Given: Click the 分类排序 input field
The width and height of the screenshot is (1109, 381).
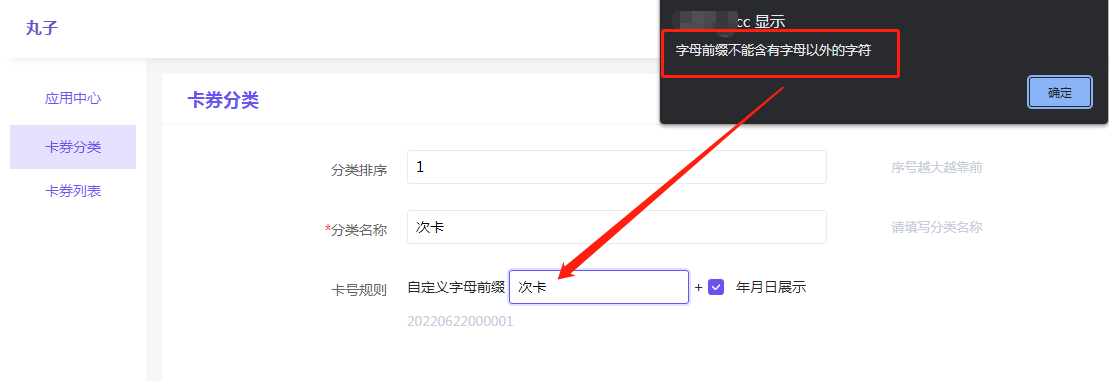Looking at the screenshot, I should click(617, 167).
